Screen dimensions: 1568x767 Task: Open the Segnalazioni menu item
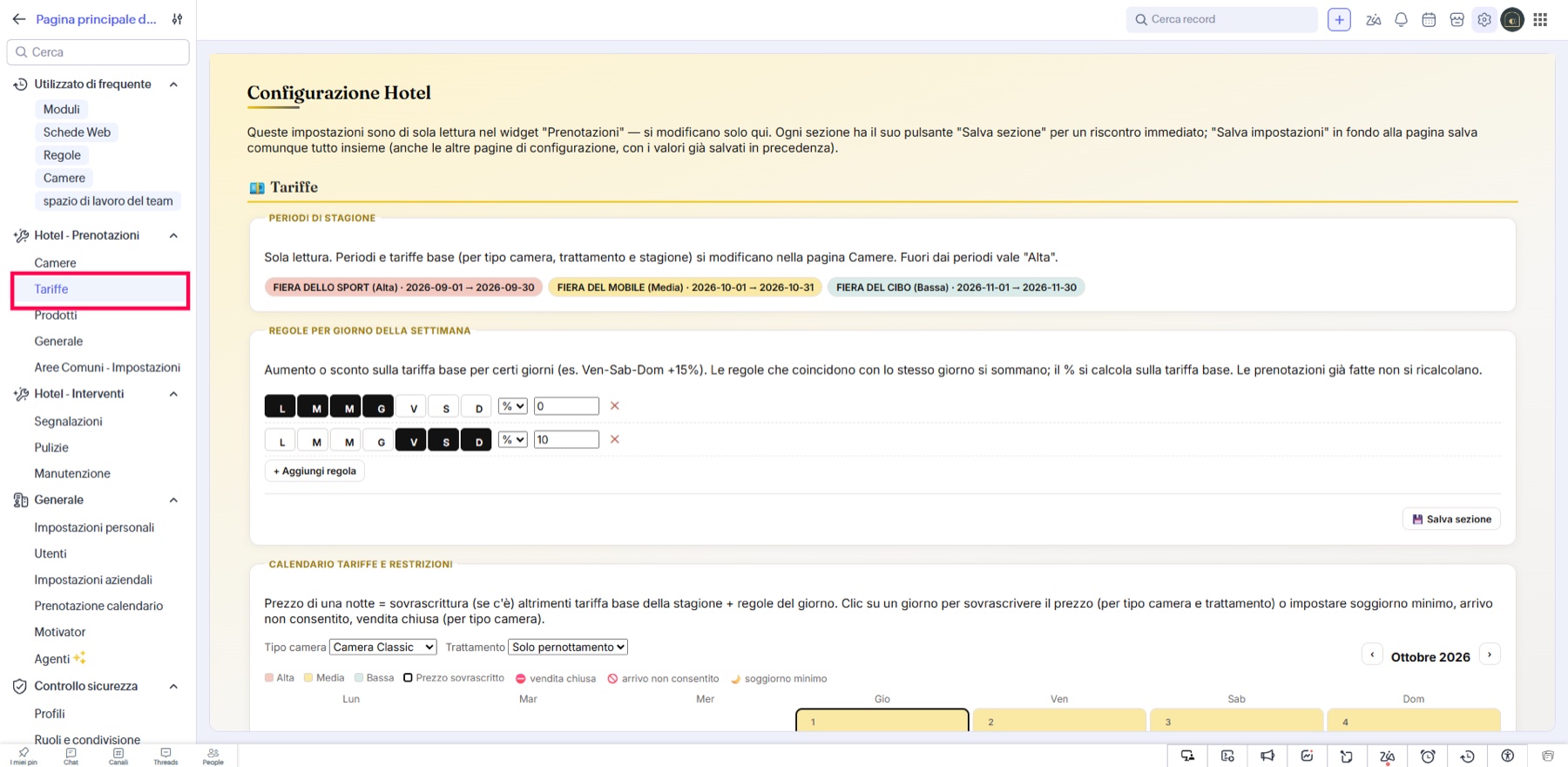[68, 421]
